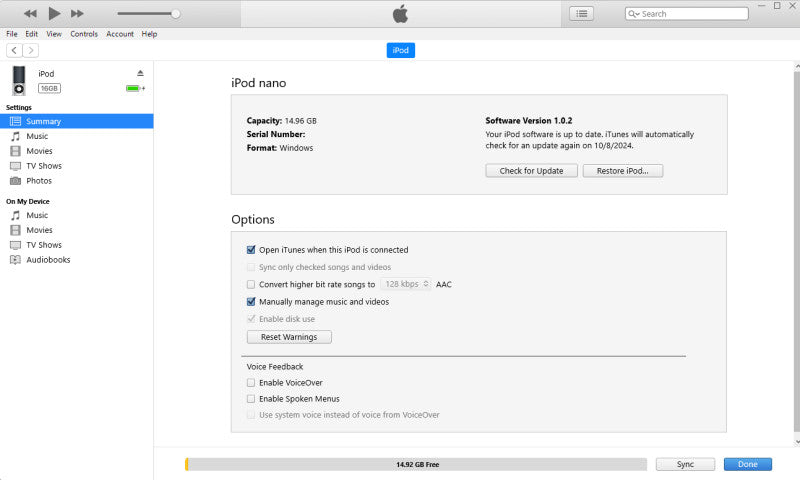Open the 128 kbps bit rate dropdown
Image resolution: width=800 pixels, height=480 pixels.
tap(406, 284)
